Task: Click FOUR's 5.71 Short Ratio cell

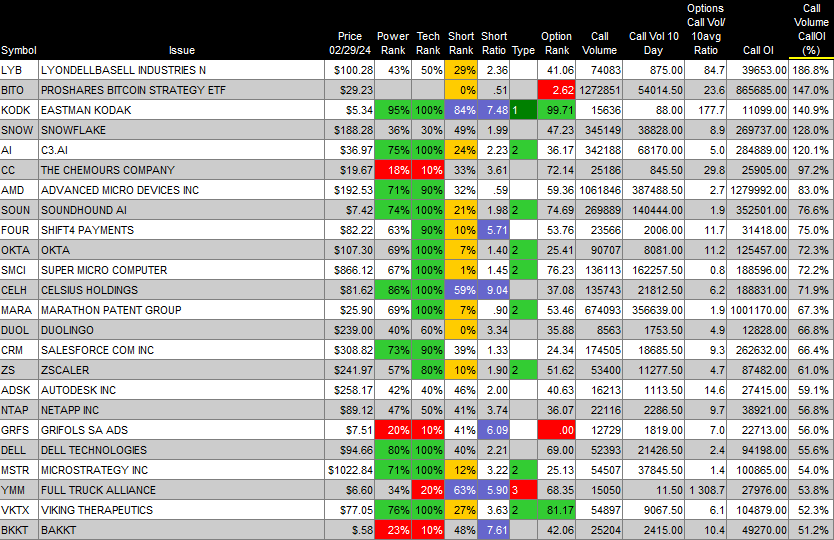Action: click(x=494, y=230)
